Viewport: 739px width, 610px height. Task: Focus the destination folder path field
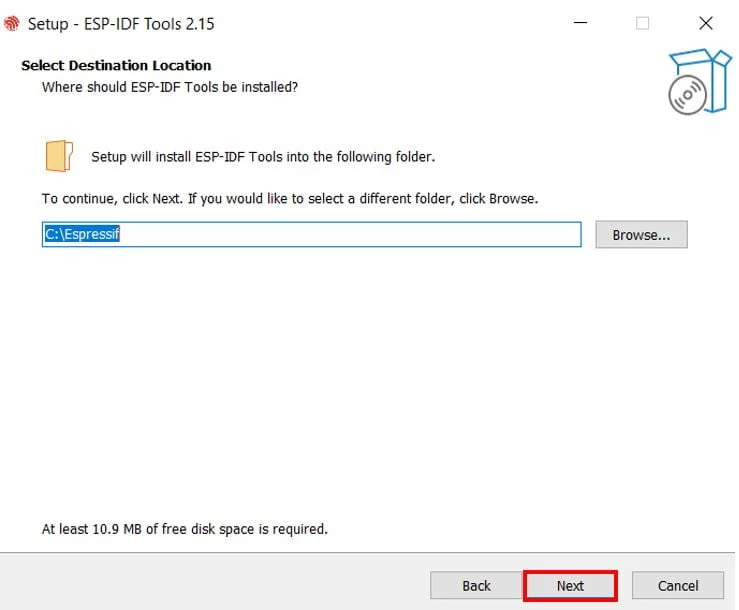tap(312, 234)
